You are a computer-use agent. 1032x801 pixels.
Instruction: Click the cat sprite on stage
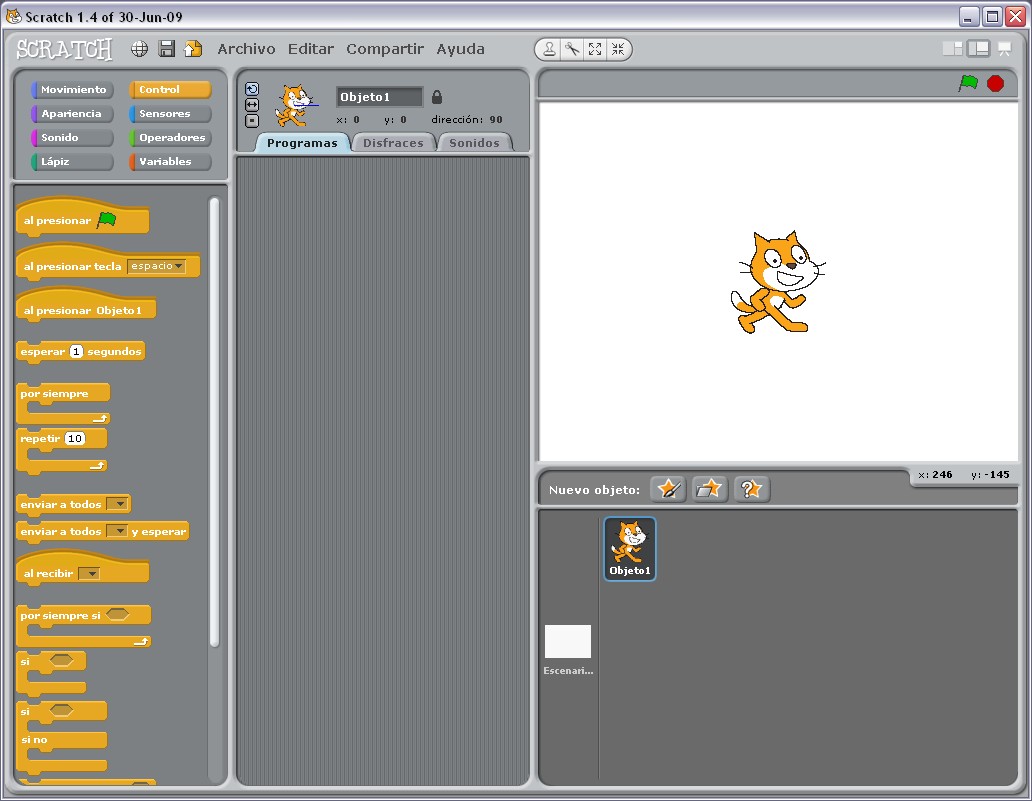[777, 282]
